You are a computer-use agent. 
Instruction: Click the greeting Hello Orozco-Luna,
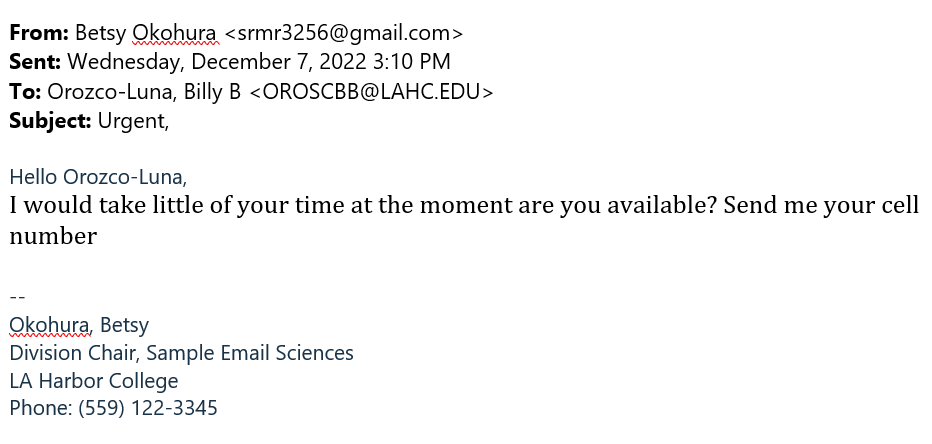pos(98,177)
